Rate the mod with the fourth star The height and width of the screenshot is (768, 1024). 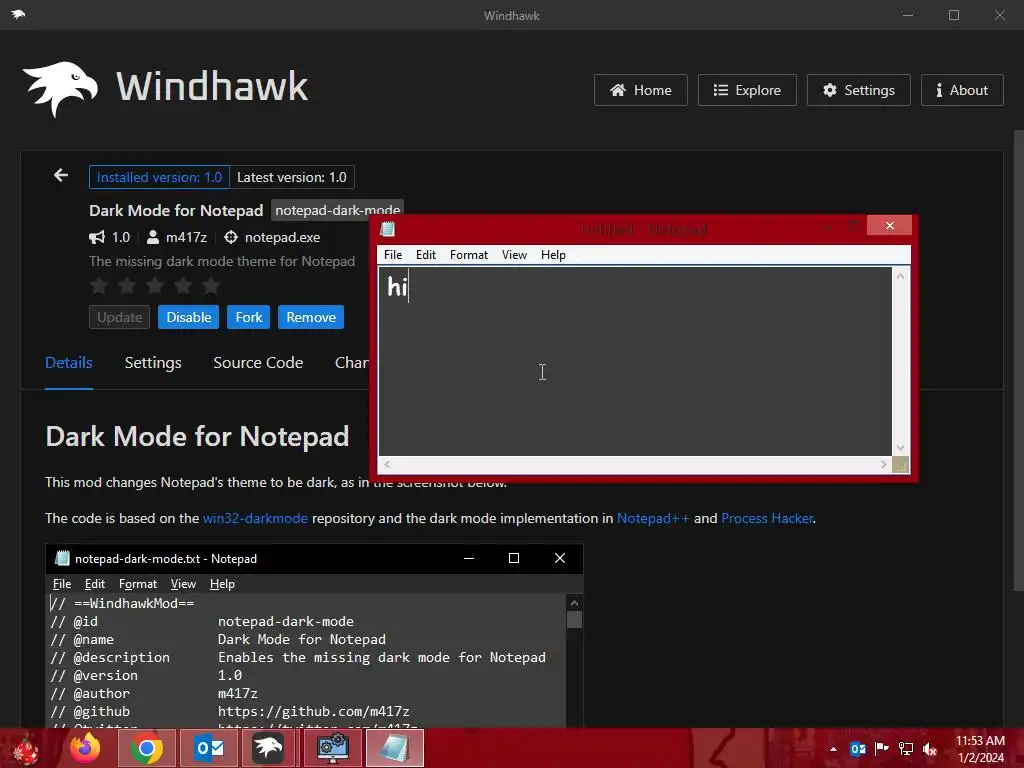click(x=183, y=285)
